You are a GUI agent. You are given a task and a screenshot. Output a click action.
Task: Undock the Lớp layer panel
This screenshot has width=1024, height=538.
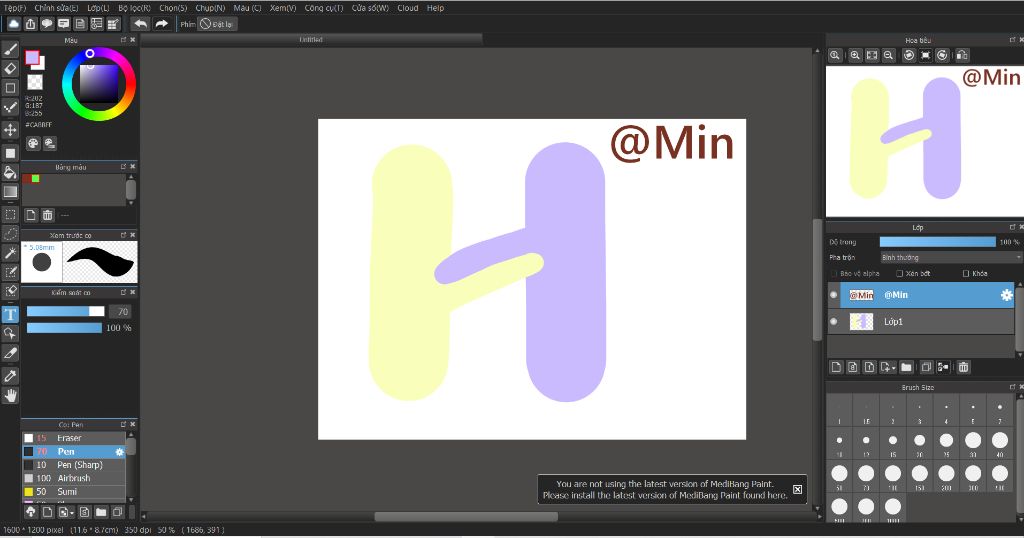pos(1012,227)
